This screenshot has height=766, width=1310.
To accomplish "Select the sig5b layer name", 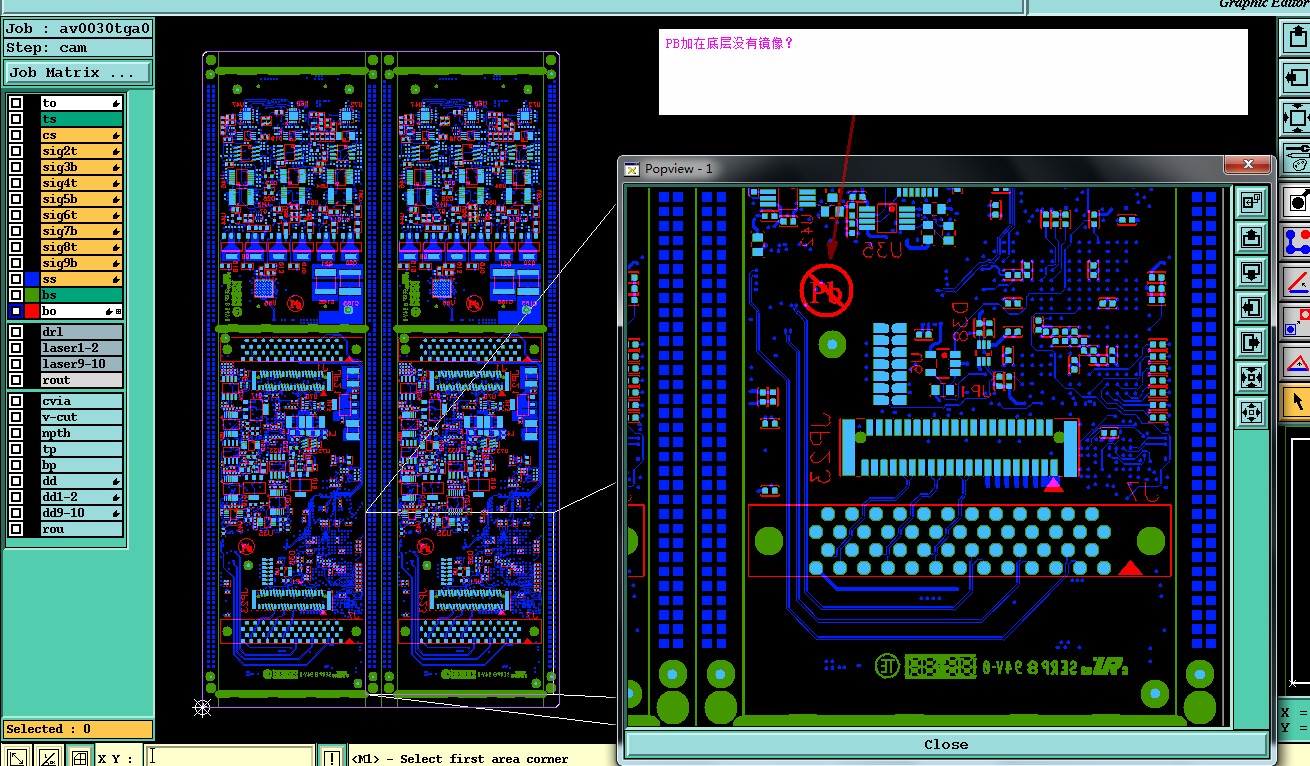I will click(x=81, y=199).
